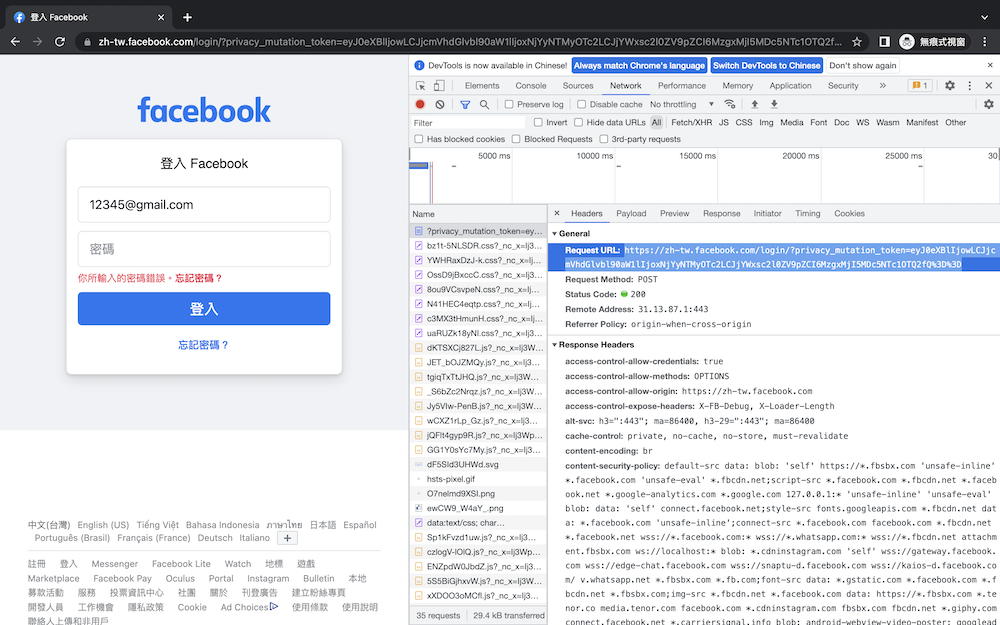This screenshot has width=1000, height=625.
Task: Open the request Response tab
Action: point(721,214)
